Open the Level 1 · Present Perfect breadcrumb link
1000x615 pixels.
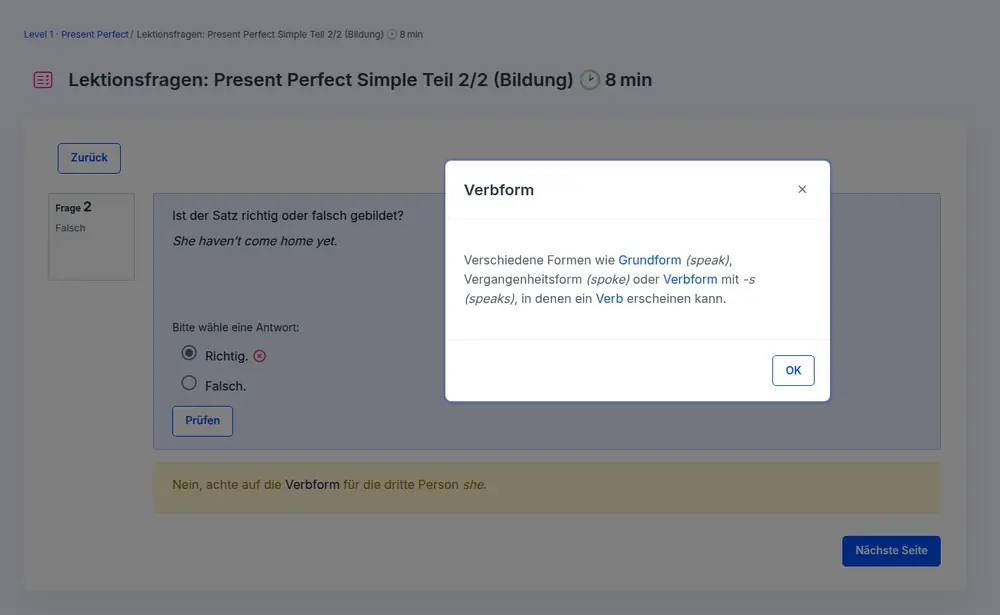[76, 35]
